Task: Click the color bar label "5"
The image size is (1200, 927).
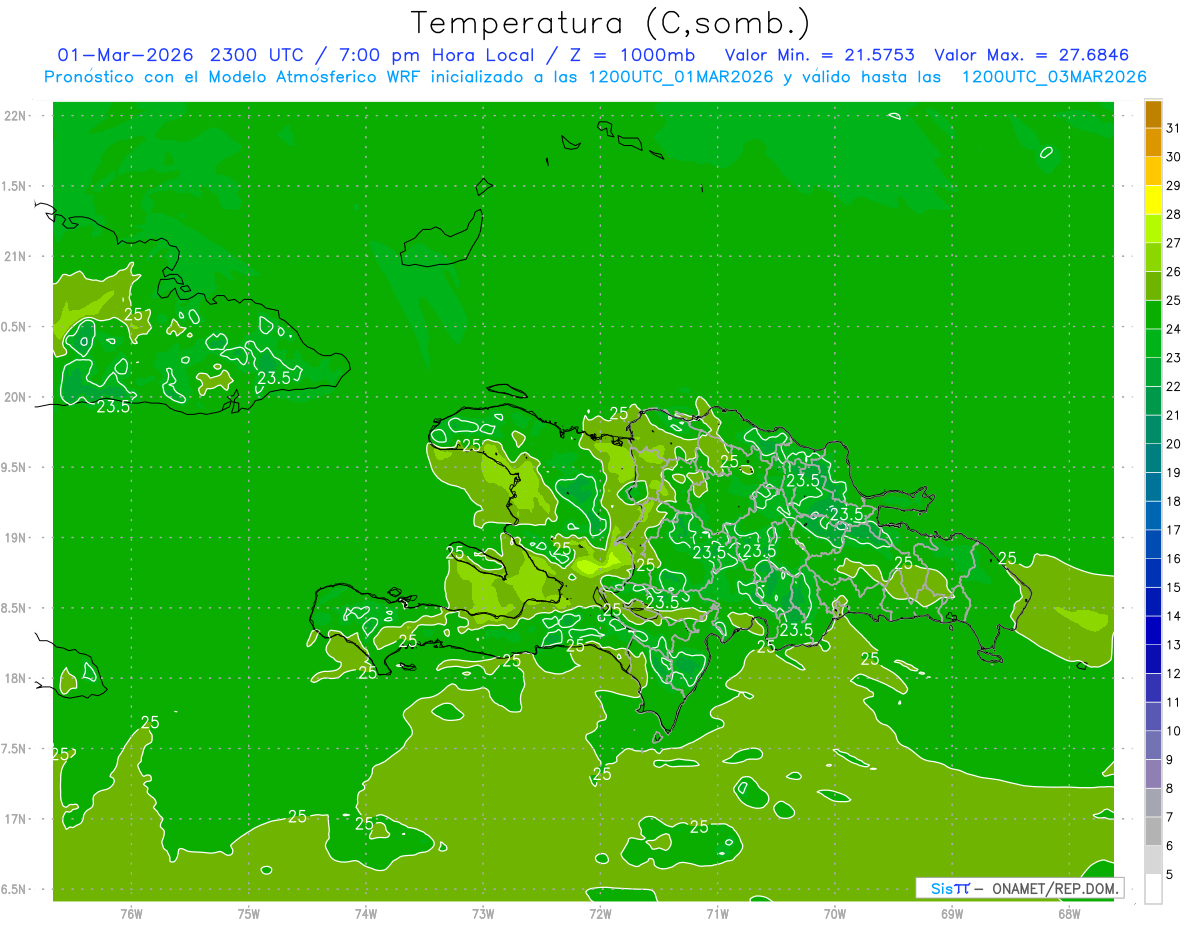Action: pyautogui.click(x=1171, y=875)
